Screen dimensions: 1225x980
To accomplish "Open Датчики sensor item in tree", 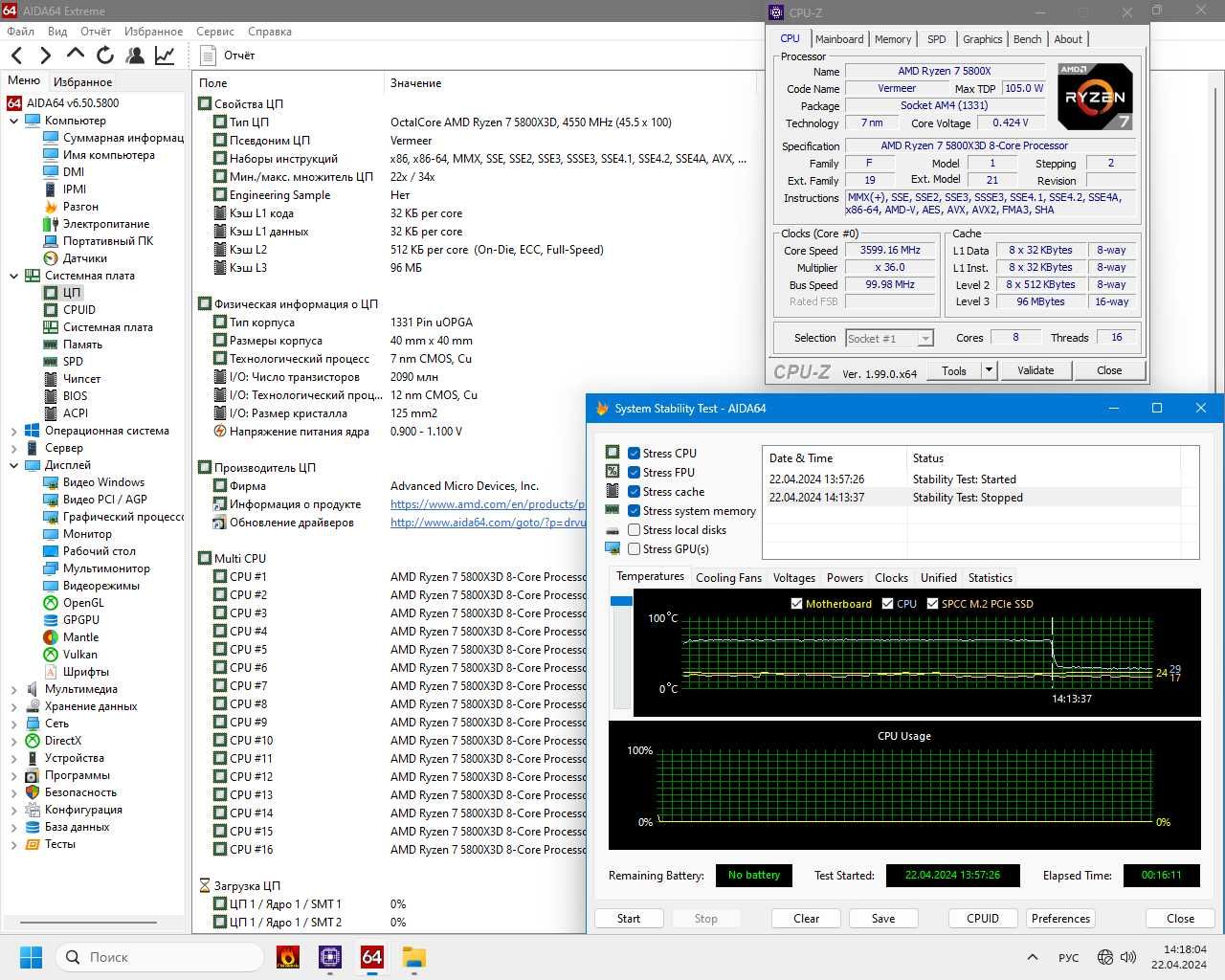I will tap(85, 258).
